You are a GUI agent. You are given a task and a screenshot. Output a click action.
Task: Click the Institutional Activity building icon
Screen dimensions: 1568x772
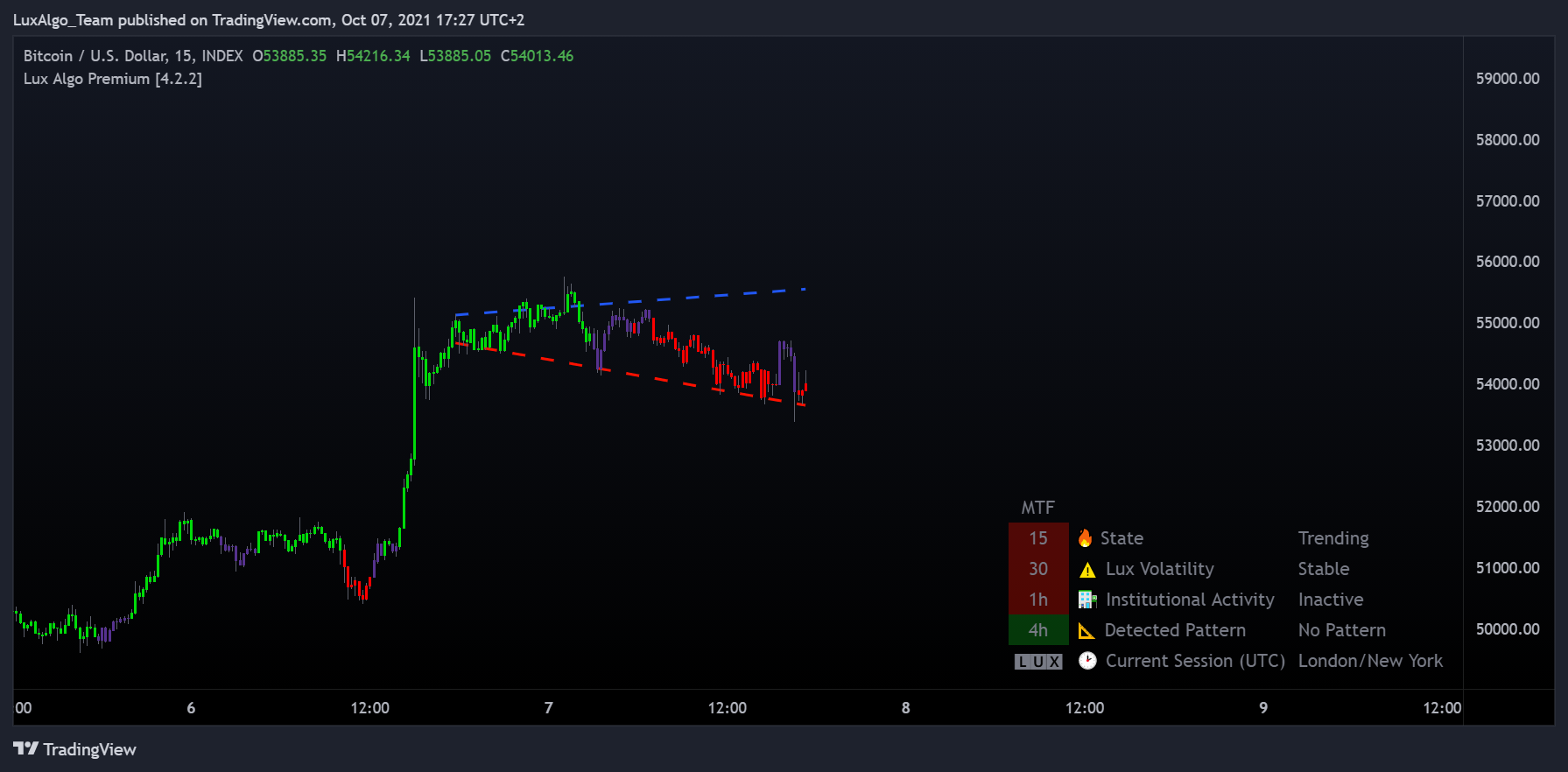click(x=1087, y=600)
